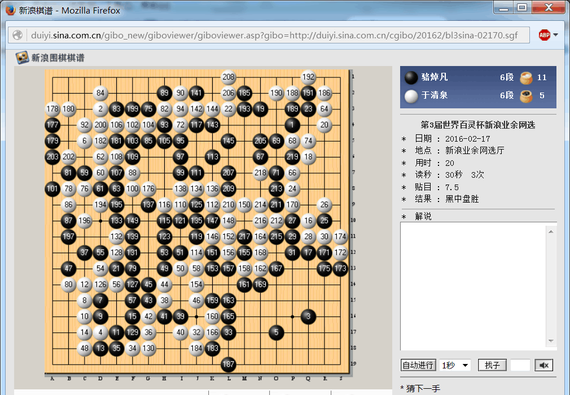
Task: Click white stone number 20
Action: 324,125
